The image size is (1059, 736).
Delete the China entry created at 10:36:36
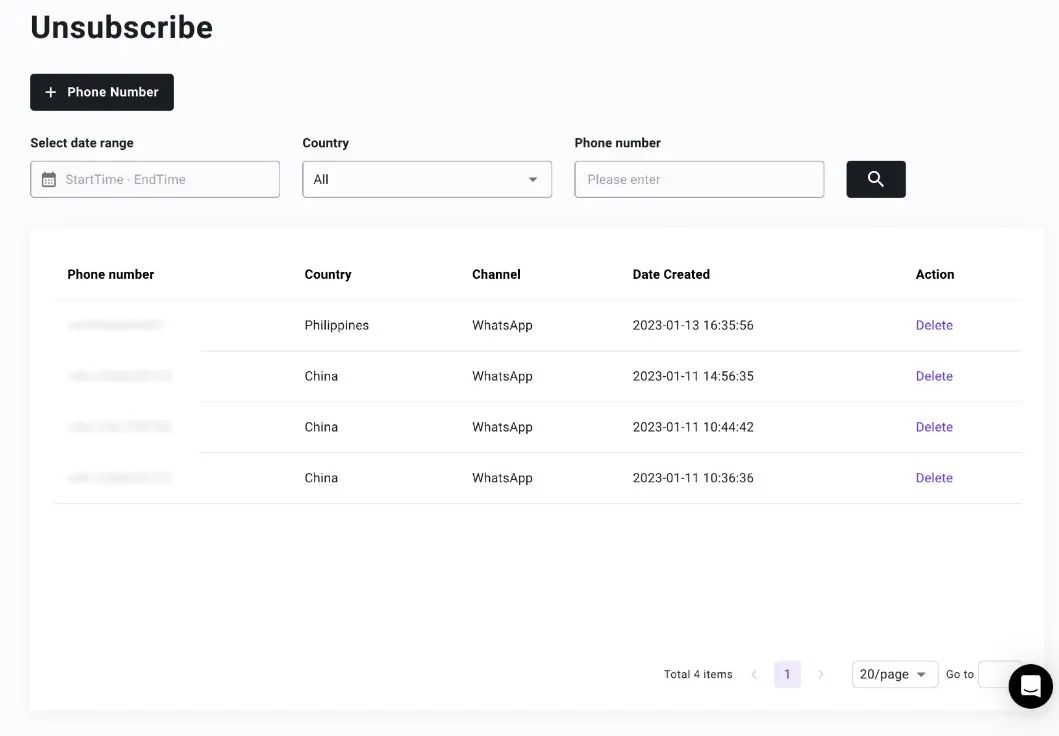tap(934, 478)
